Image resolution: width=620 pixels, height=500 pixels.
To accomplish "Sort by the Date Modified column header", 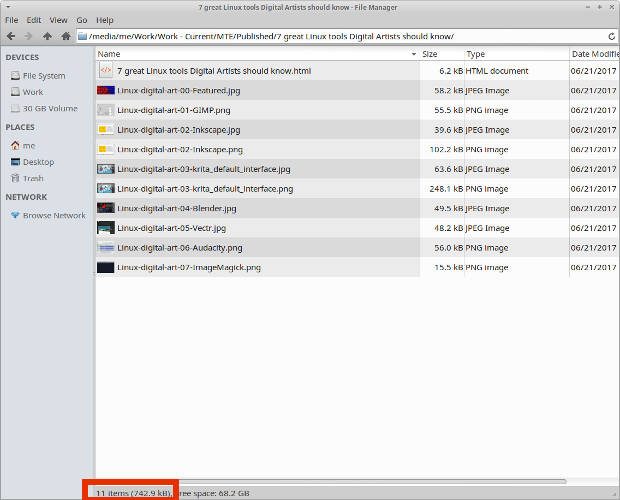I will coord(594,54).
